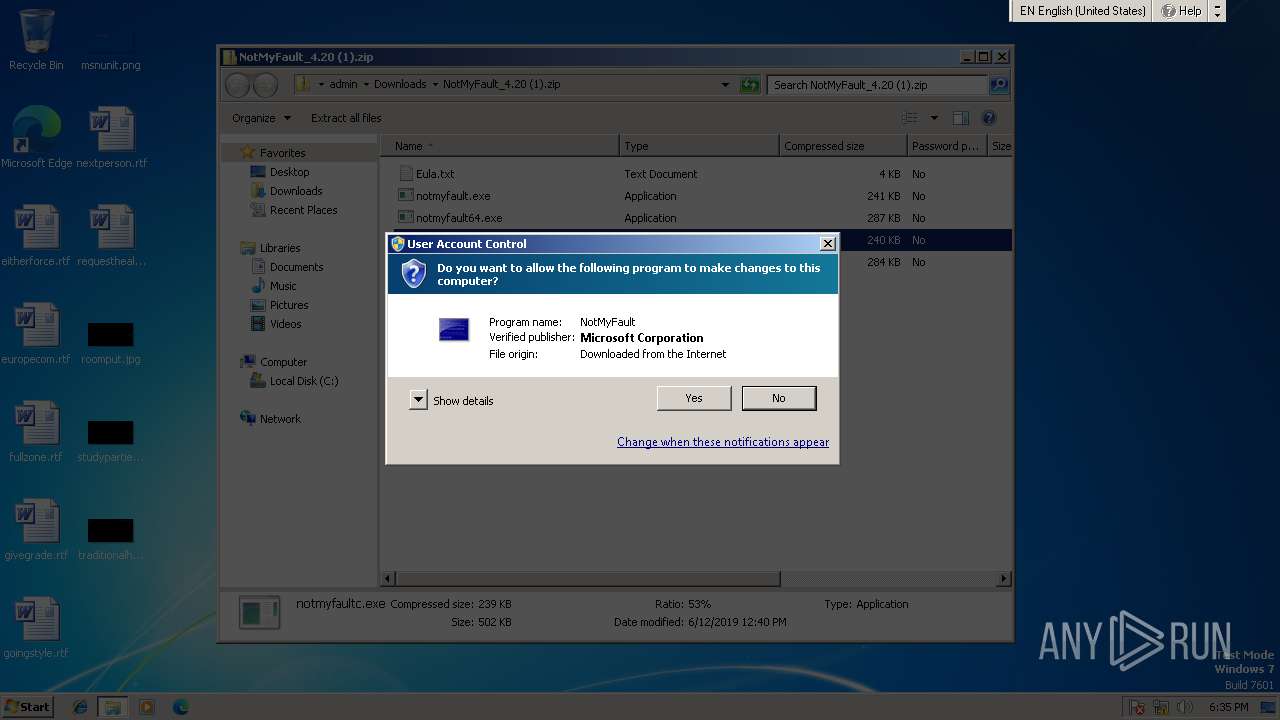Select goingstyle.rtf on the desktop
This screenshot has height=720, width=1280.
[37, 628]
